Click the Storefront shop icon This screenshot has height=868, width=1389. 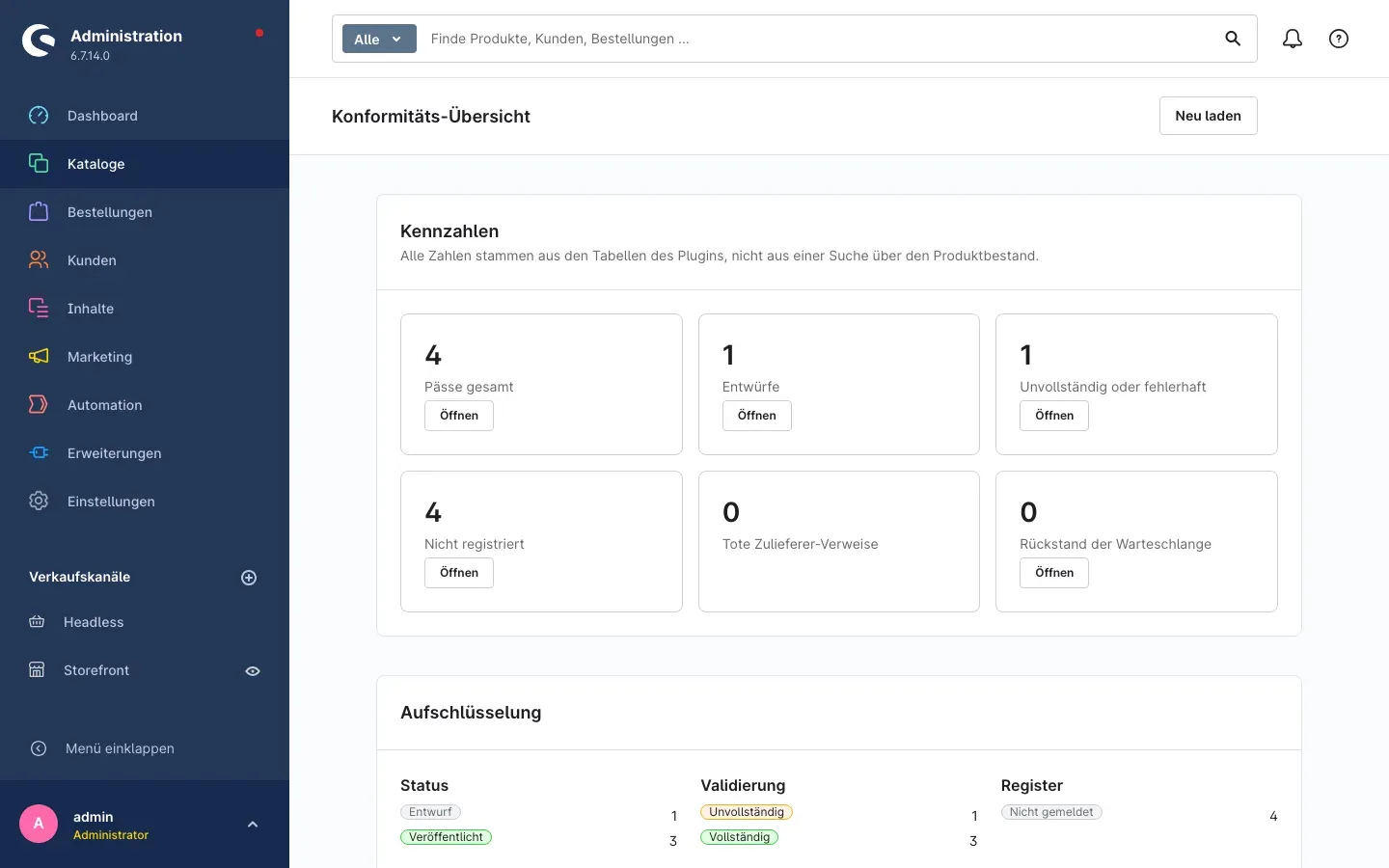click(x=37, y=670)
